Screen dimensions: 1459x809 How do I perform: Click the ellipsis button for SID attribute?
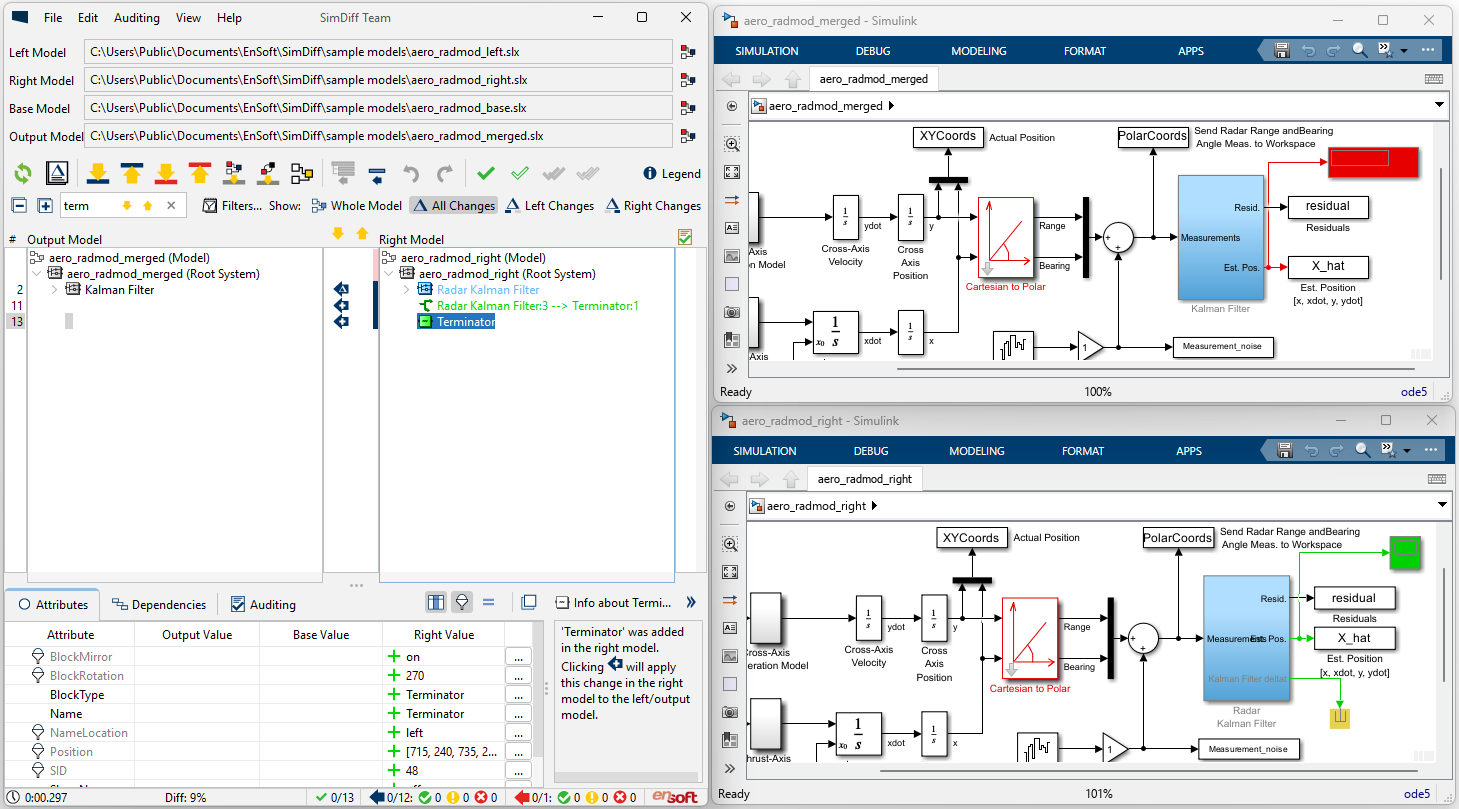(517, 771)
